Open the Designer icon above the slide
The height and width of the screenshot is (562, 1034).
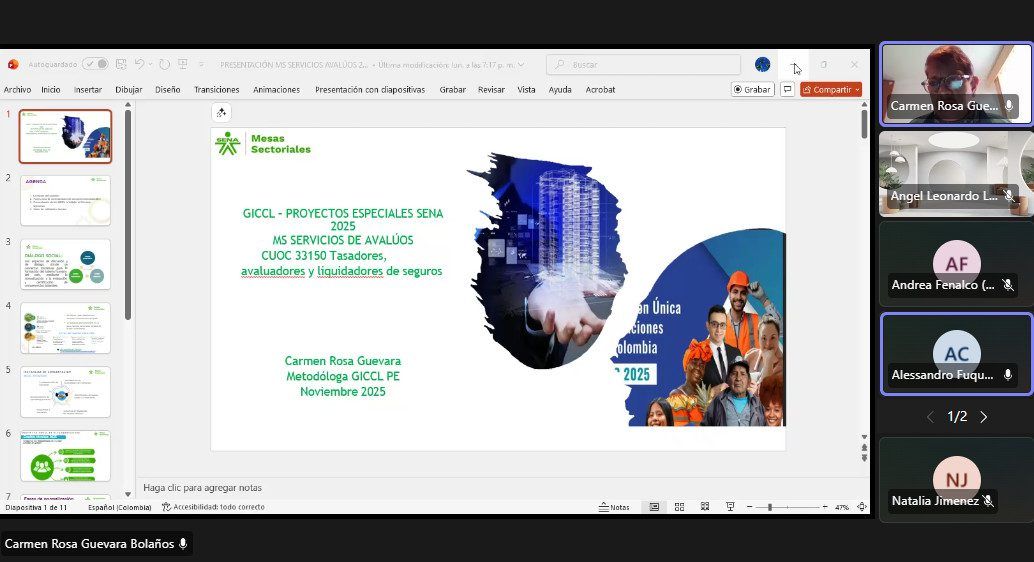point(221,113)
